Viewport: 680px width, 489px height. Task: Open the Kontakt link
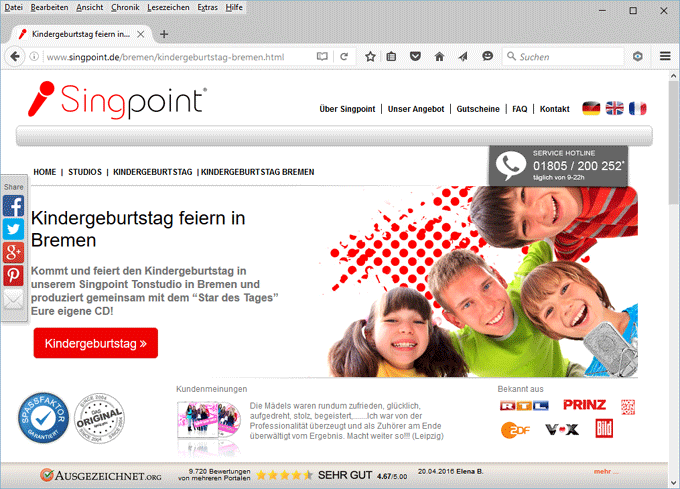coord(555,109)
